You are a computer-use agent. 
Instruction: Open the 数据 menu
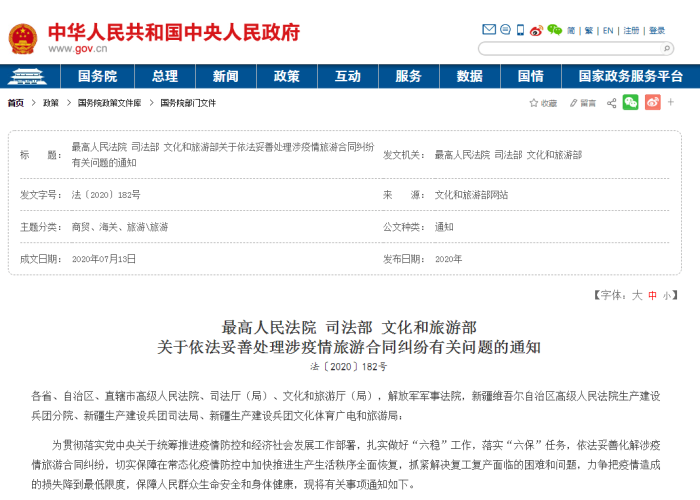click(470, 76)
